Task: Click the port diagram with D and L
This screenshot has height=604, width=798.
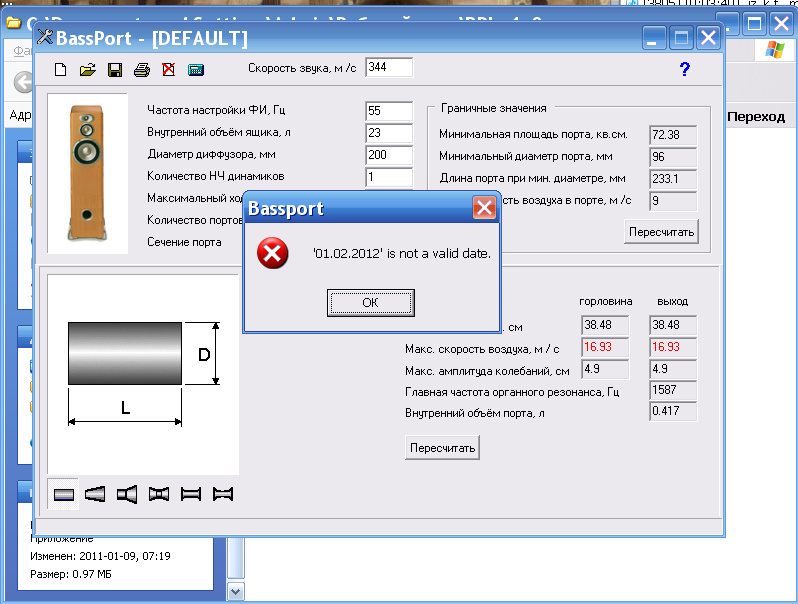Action: (x=144, y=375)
